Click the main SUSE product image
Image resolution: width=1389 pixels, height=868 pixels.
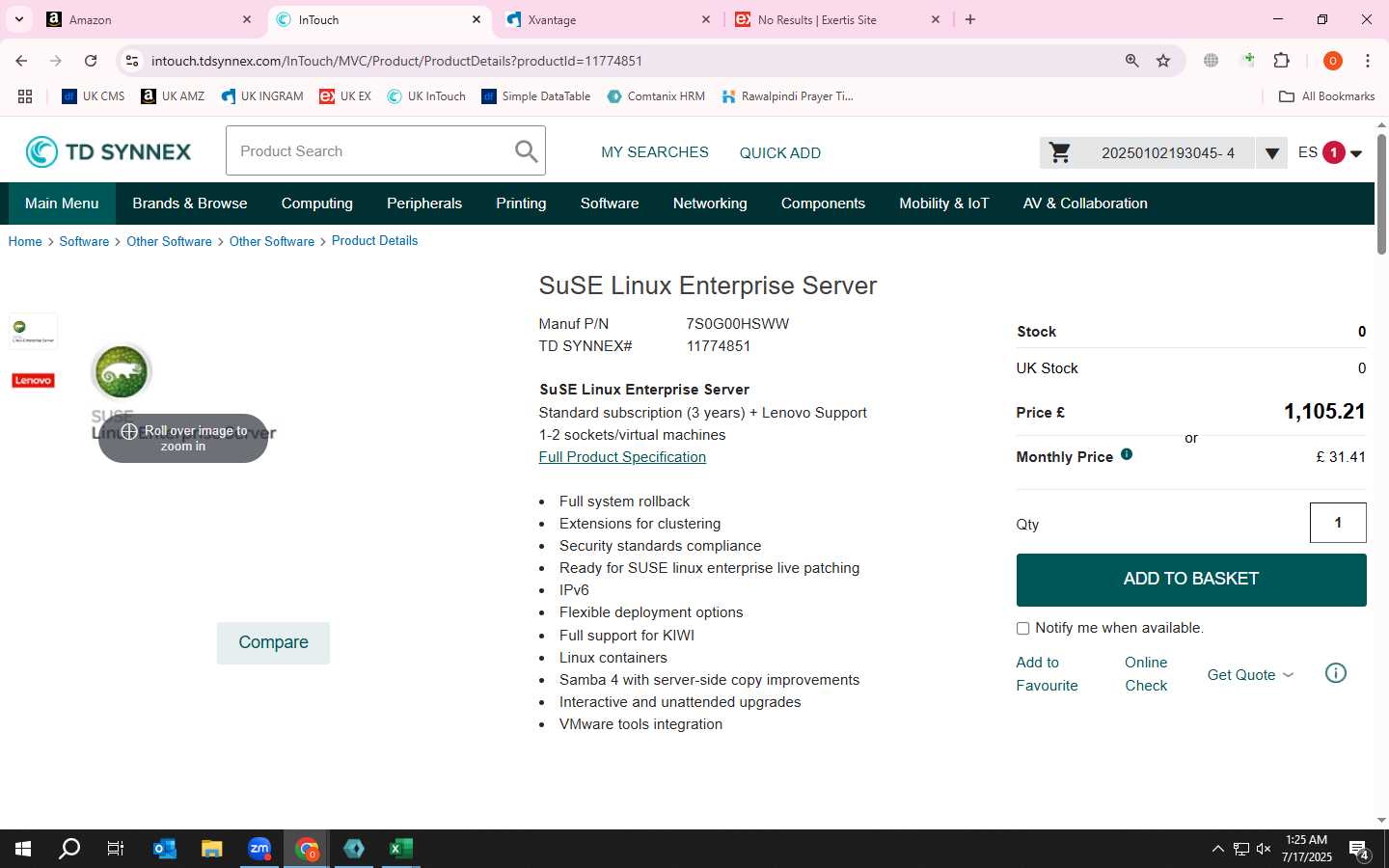pos(183,393)
